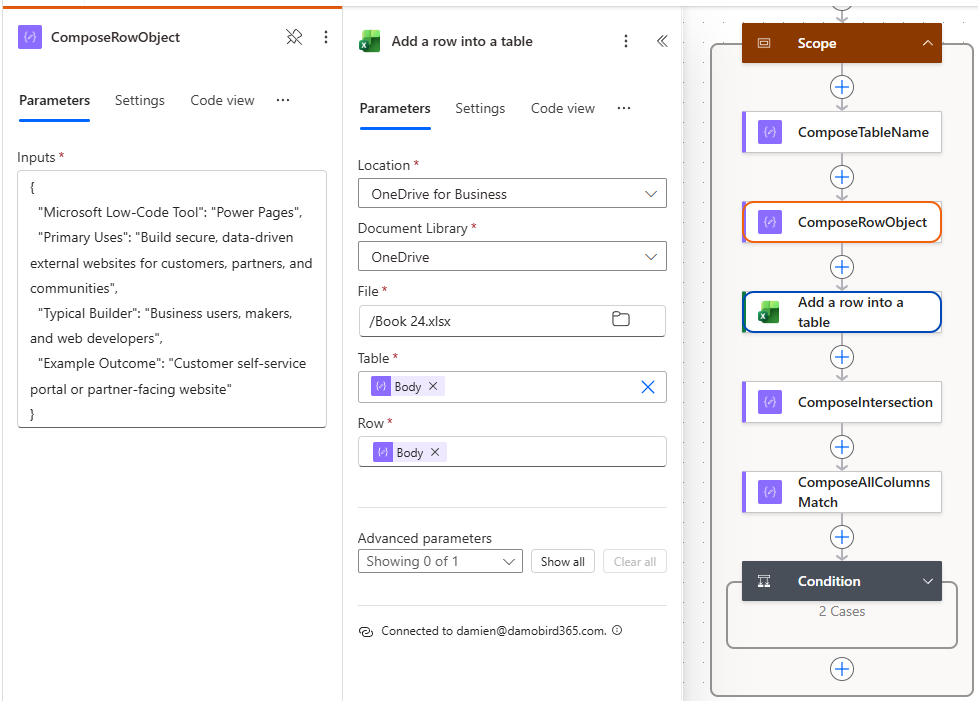Click the ComposeRowObject header compose icon
This screenshot has height=701, width=978.
coord(30,37)
